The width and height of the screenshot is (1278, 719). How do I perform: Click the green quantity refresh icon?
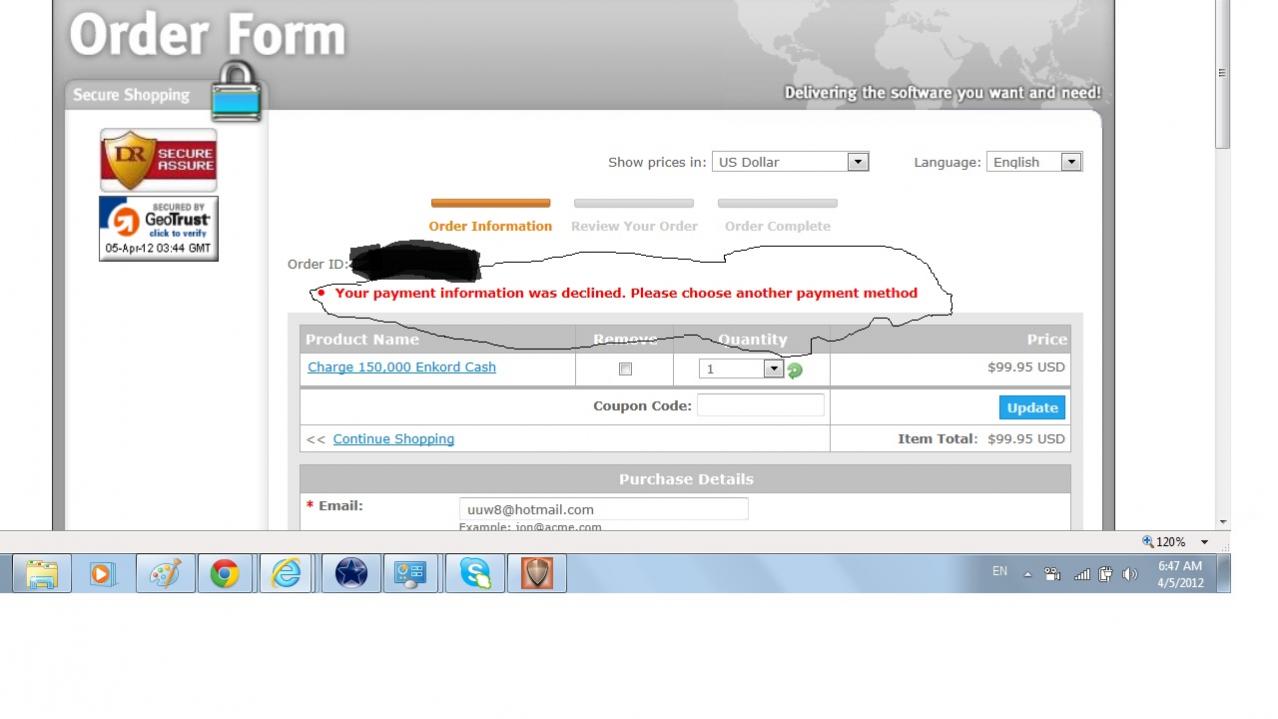tap(795, 370)
